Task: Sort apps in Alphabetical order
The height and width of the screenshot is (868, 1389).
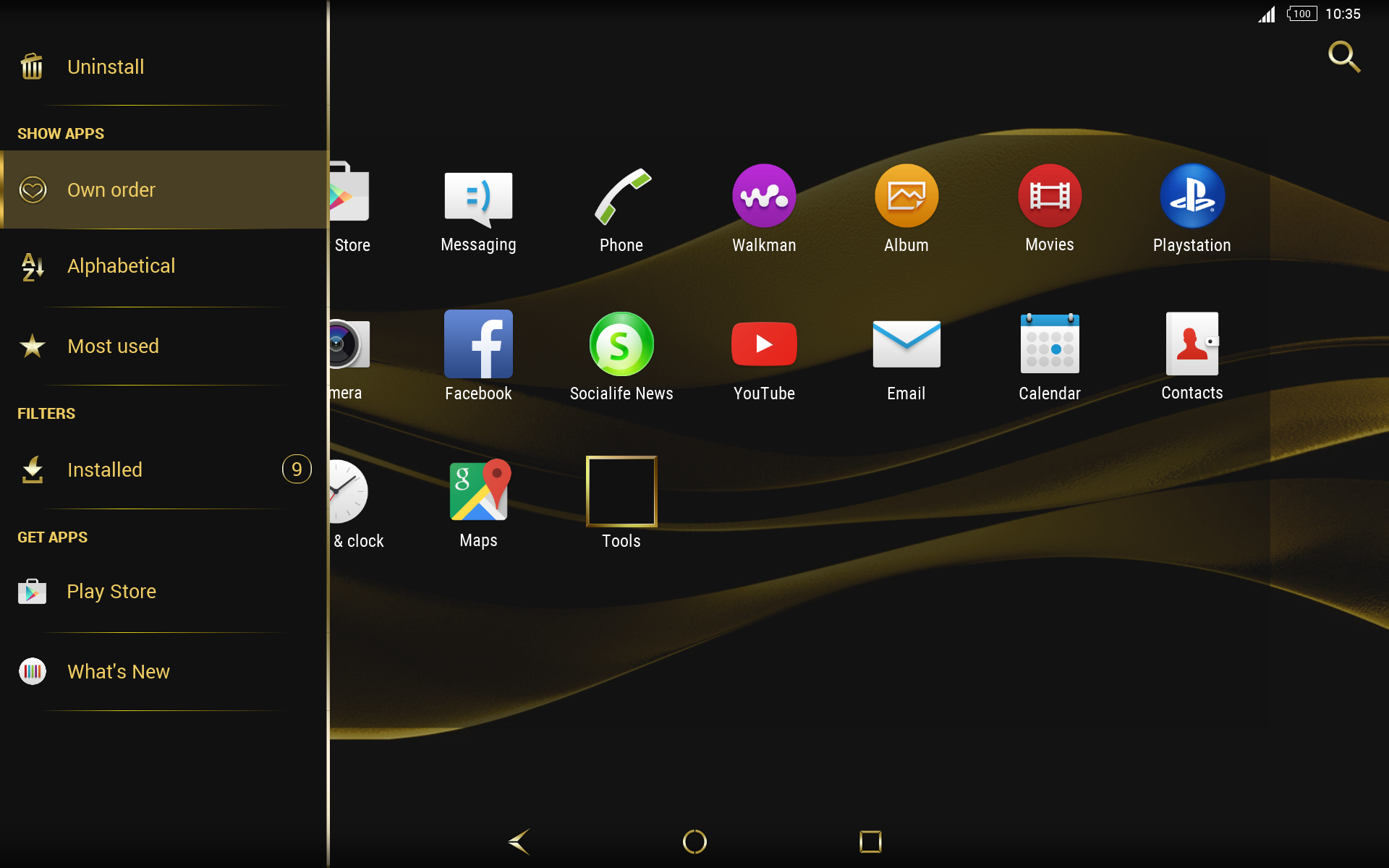Action: point(163,266)
